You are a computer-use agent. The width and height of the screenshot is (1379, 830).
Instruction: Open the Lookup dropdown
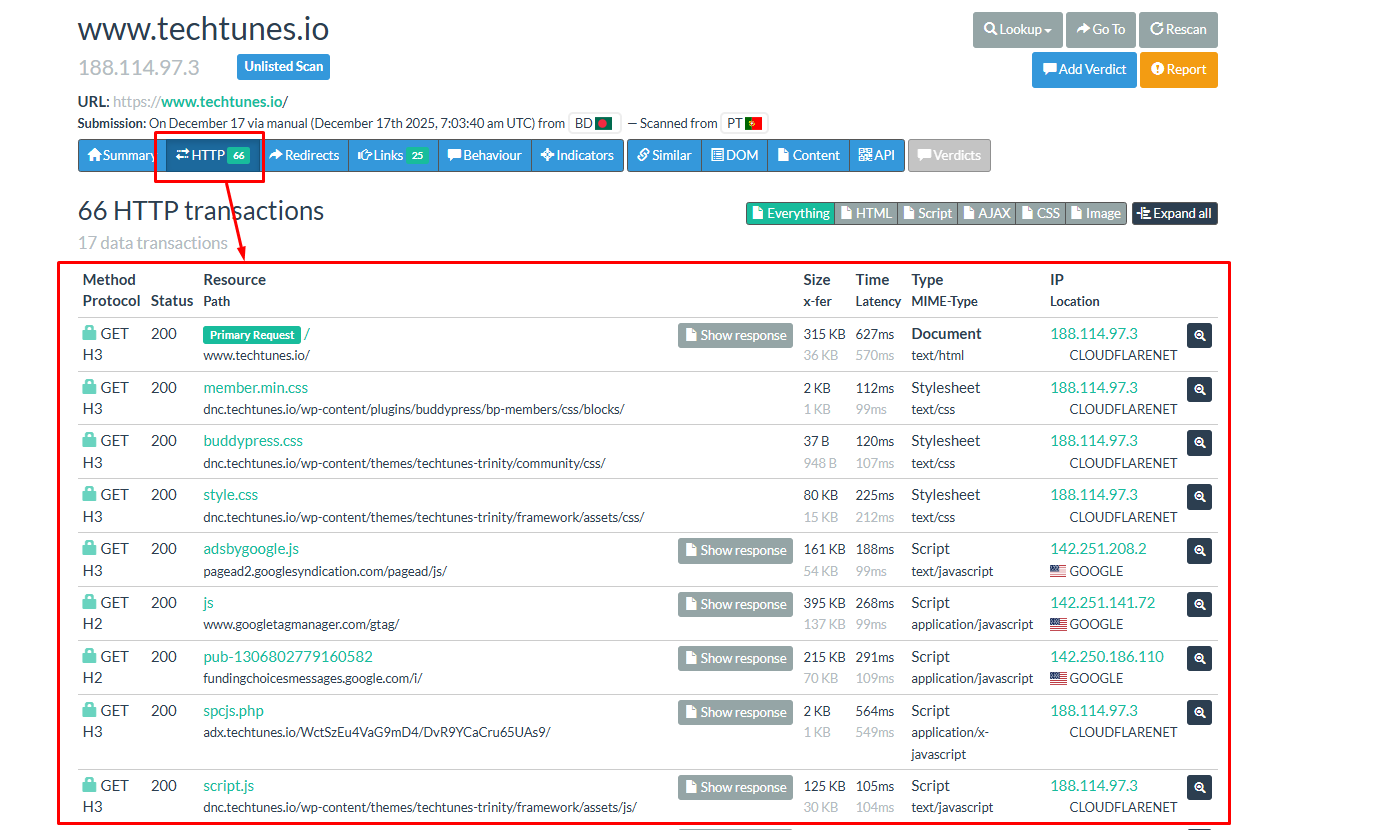tap(1017, 30)
